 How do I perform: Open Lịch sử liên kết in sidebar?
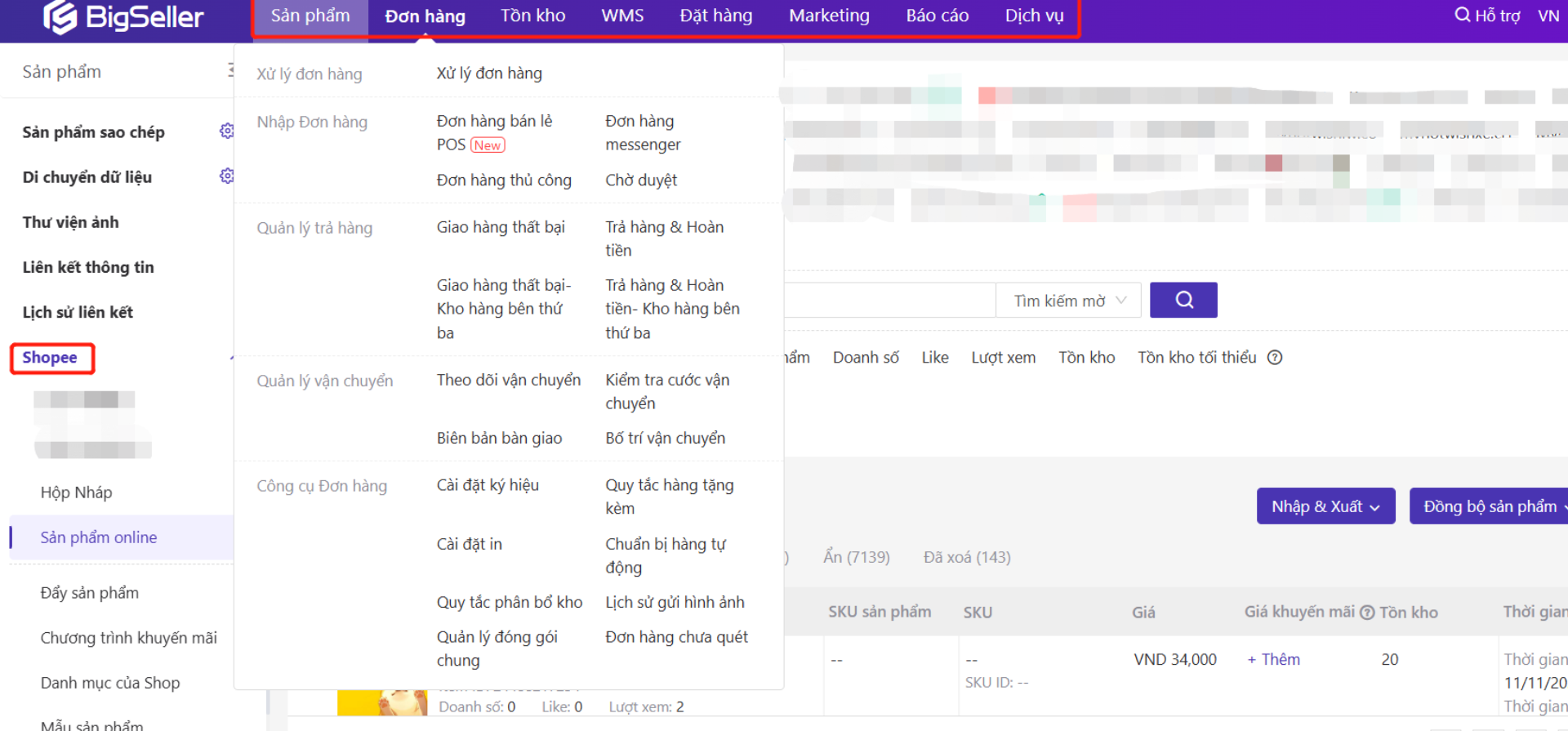point(78,312)
